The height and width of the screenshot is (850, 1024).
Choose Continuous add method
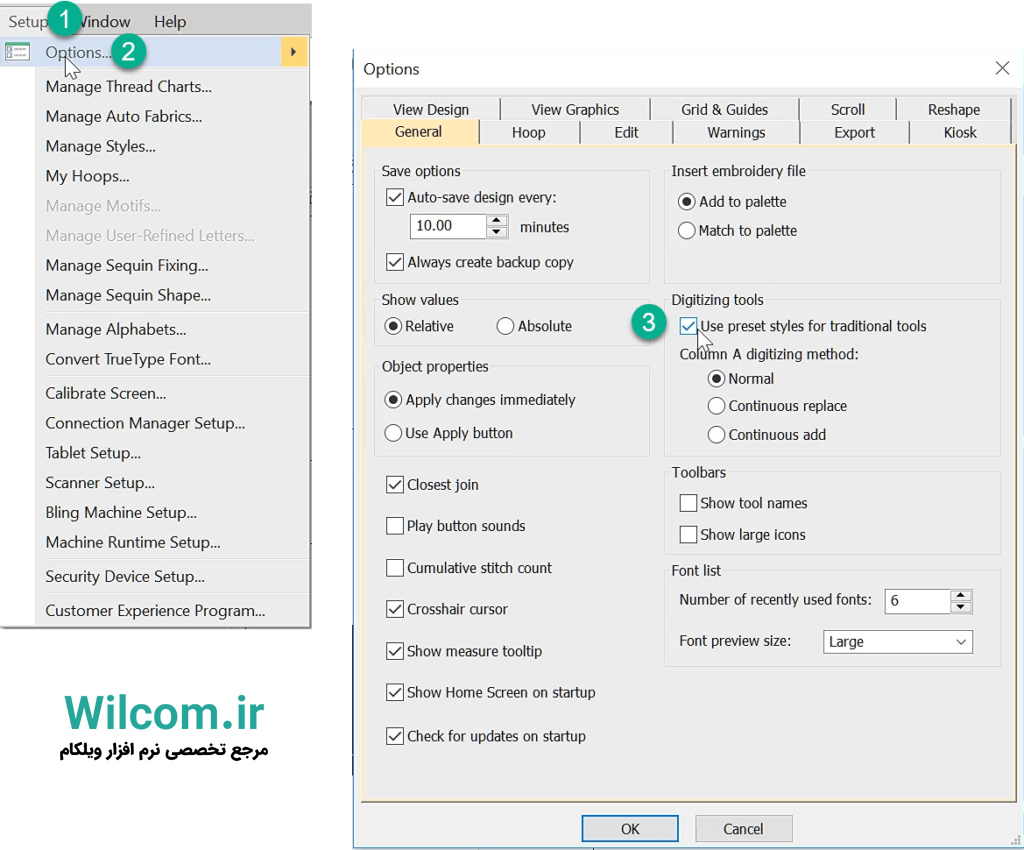tap(716, 435)
